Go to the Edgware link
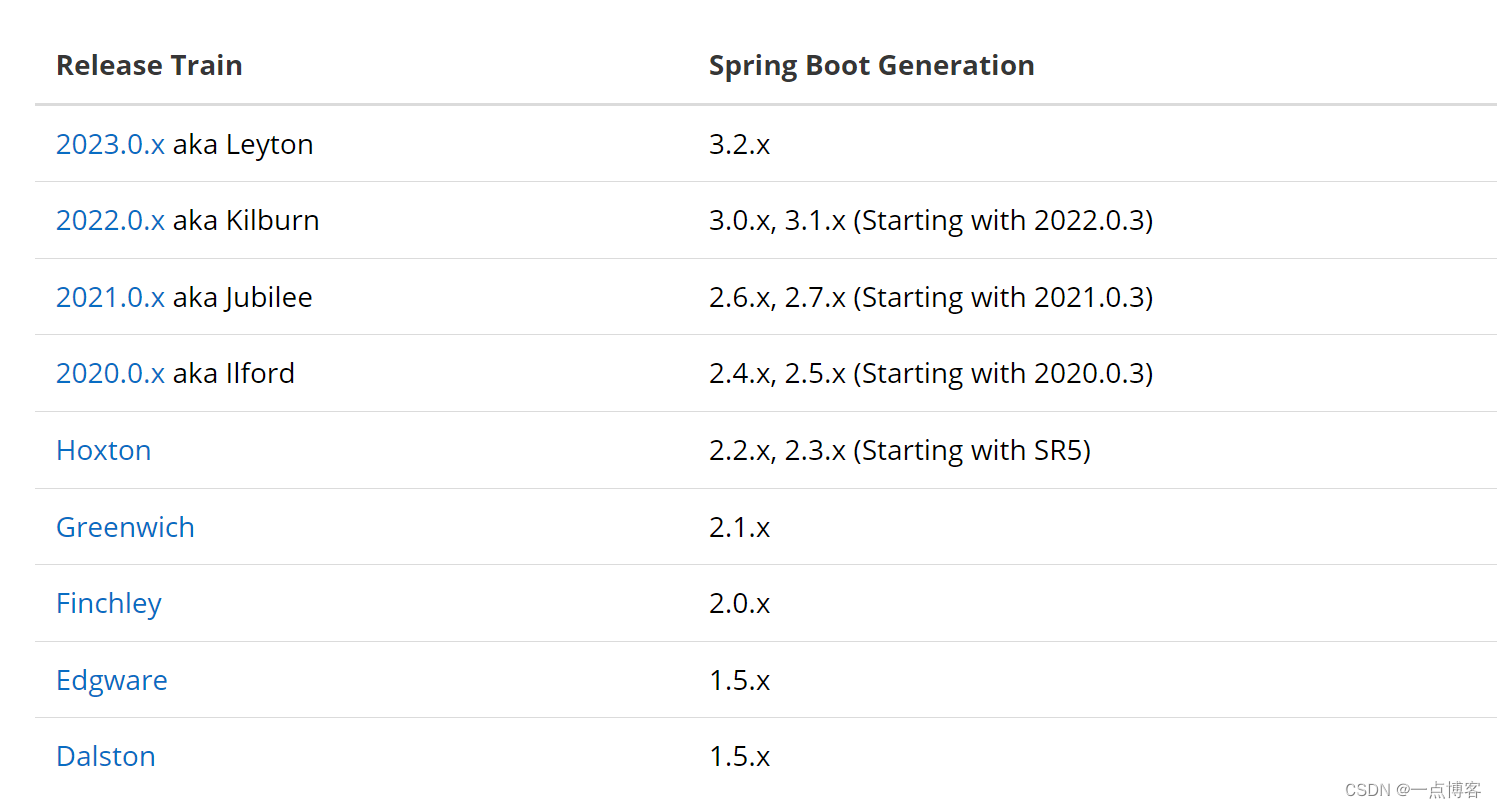The height and width of the screenshot is (808, 1497). coord(111,680)
